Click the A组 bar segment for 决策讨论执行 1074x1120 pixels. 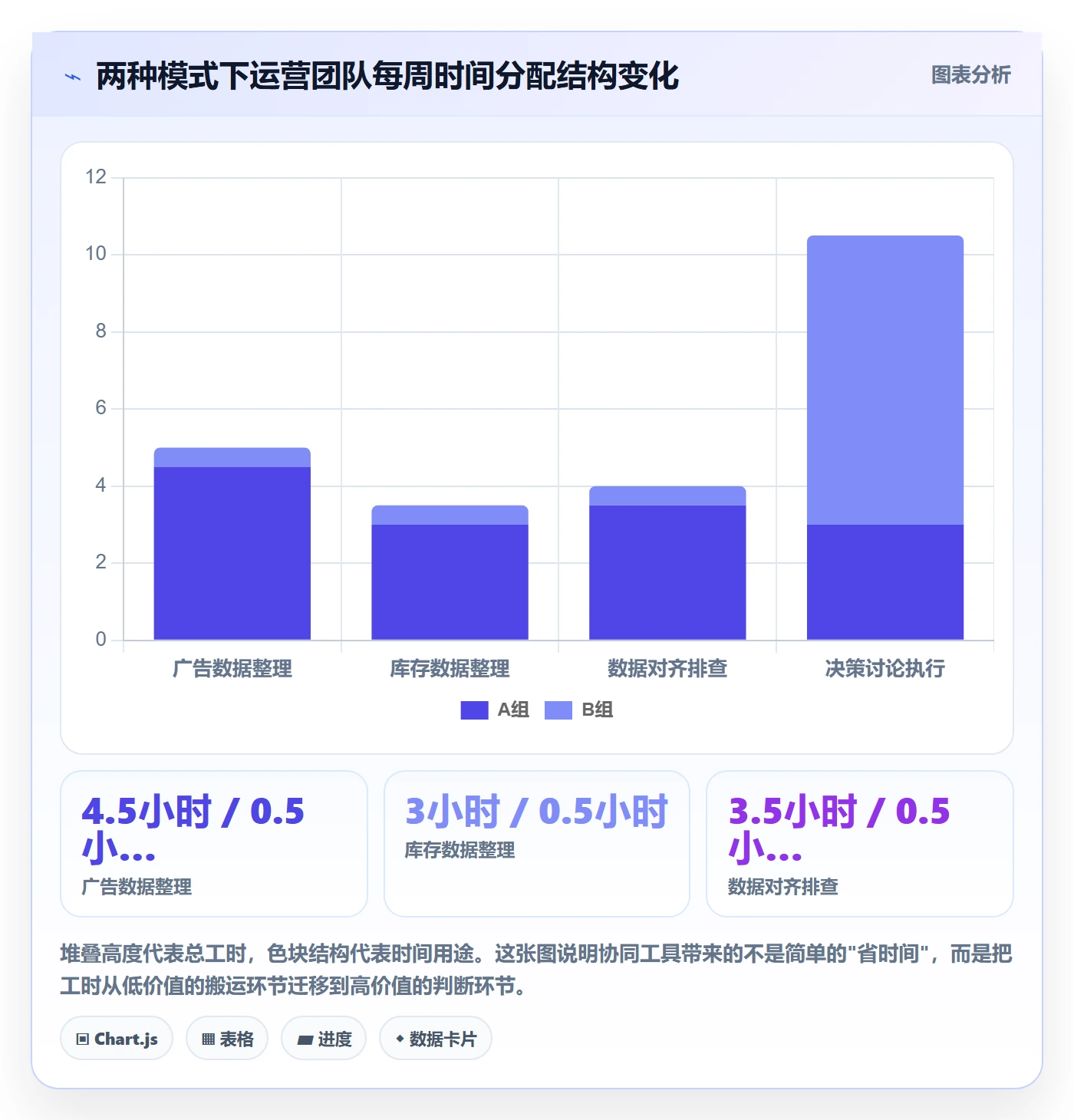885,582
